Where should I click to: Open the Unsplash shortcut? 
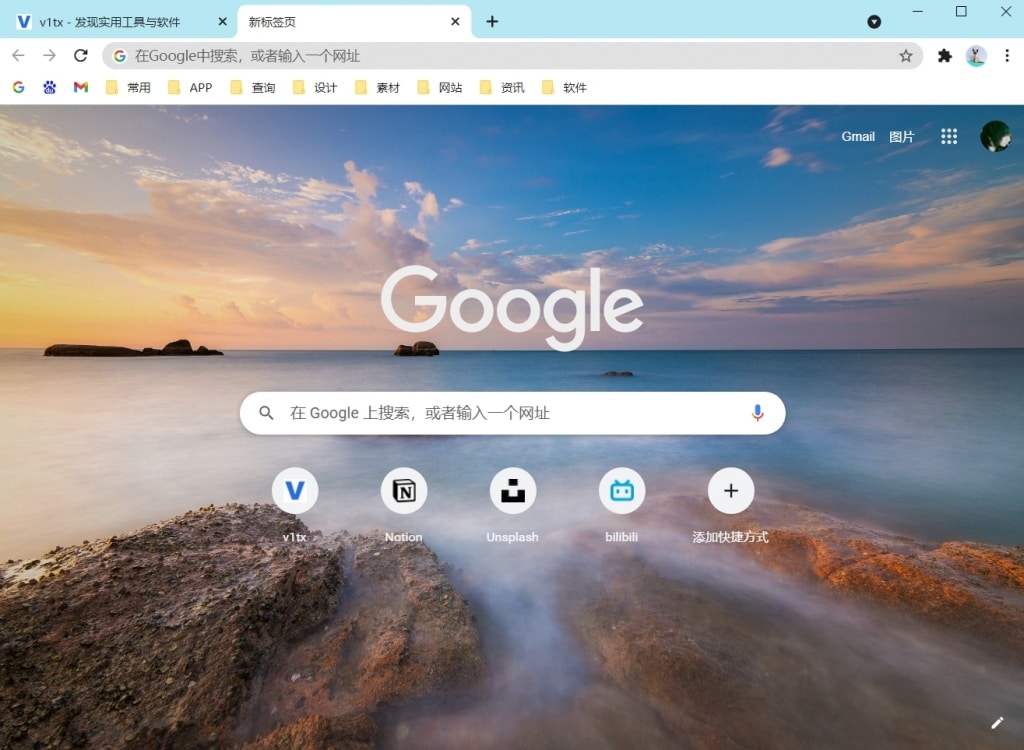point(513,506)
